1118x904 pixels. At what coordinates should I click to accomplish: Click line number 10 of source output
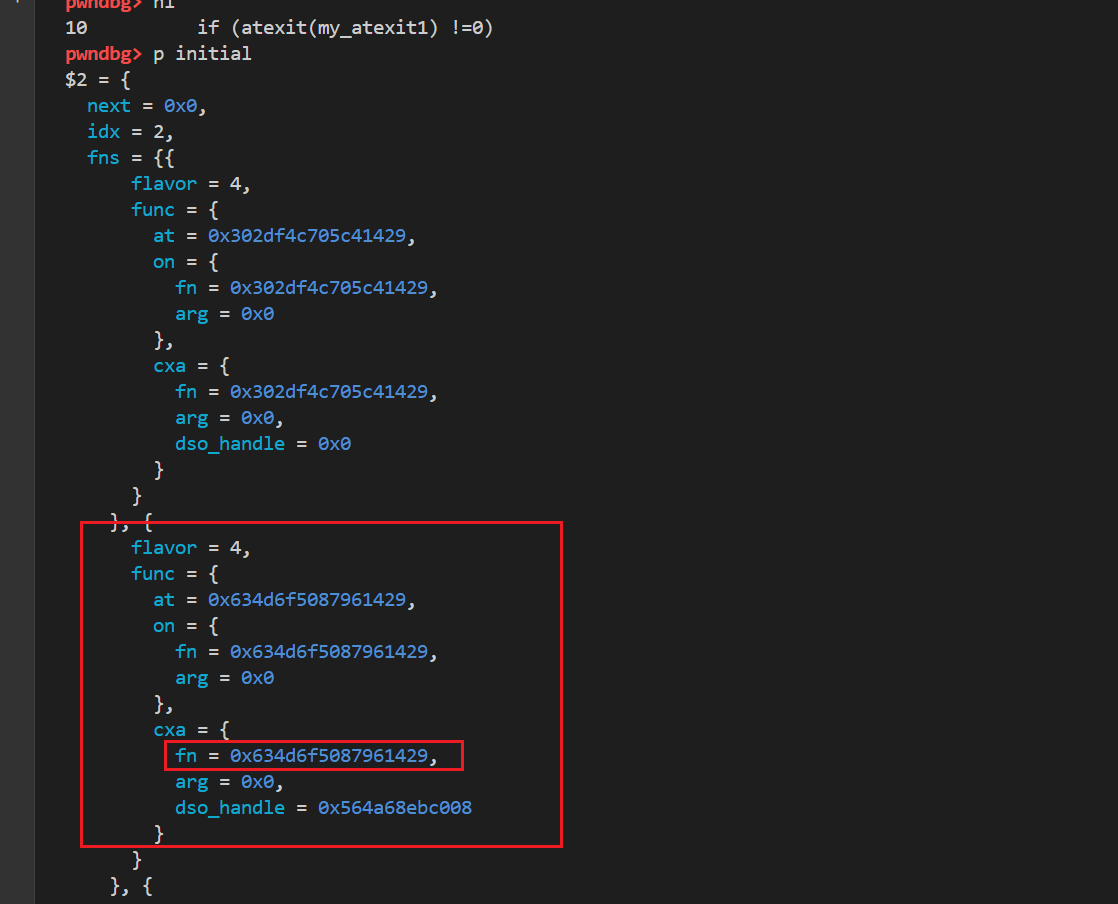(76, 28)
